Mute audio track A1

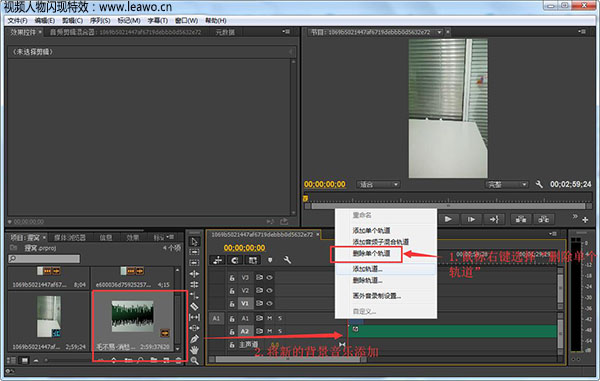tap(270, 318)
